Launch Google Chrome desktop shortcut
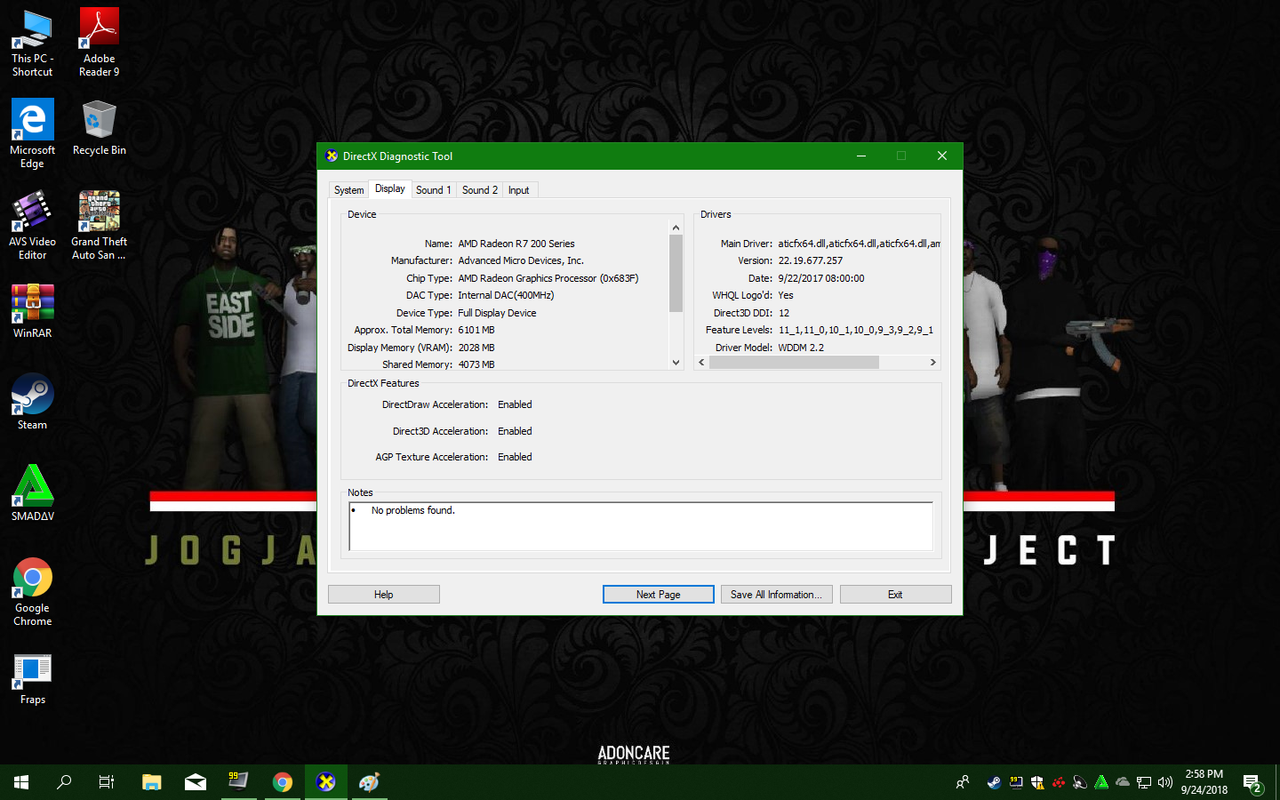1280x800 pixels. point(32,592)
